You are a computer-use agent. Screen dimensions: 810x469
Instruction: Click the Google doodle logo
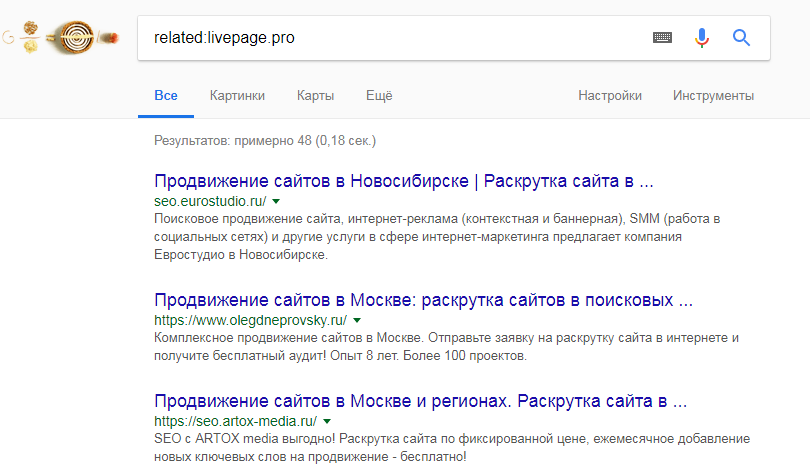pos(61,37)
